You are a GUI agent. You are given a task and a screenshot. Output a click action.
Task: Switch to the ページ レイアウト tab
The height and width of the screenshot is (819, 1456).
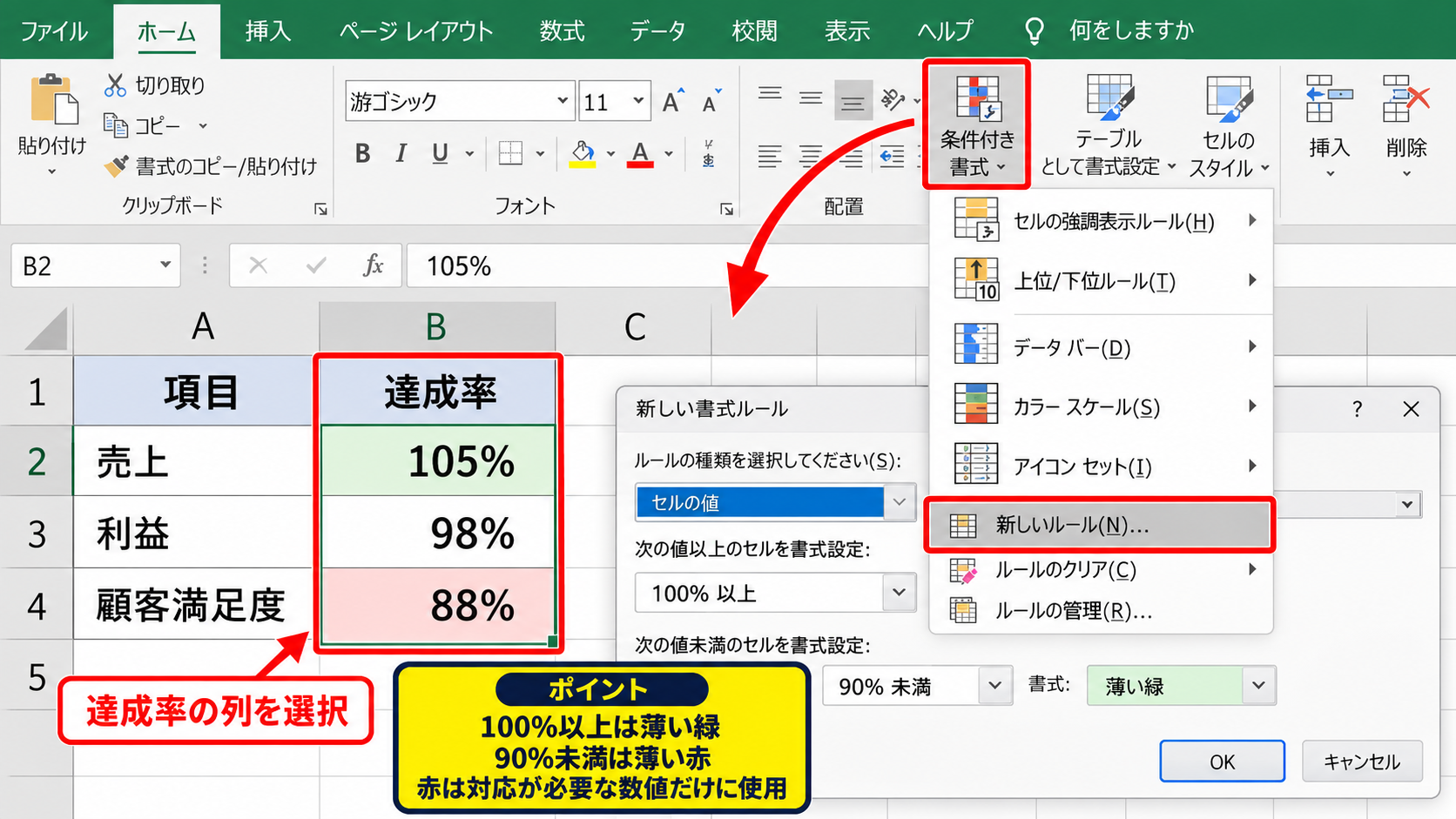pos(416,31)
